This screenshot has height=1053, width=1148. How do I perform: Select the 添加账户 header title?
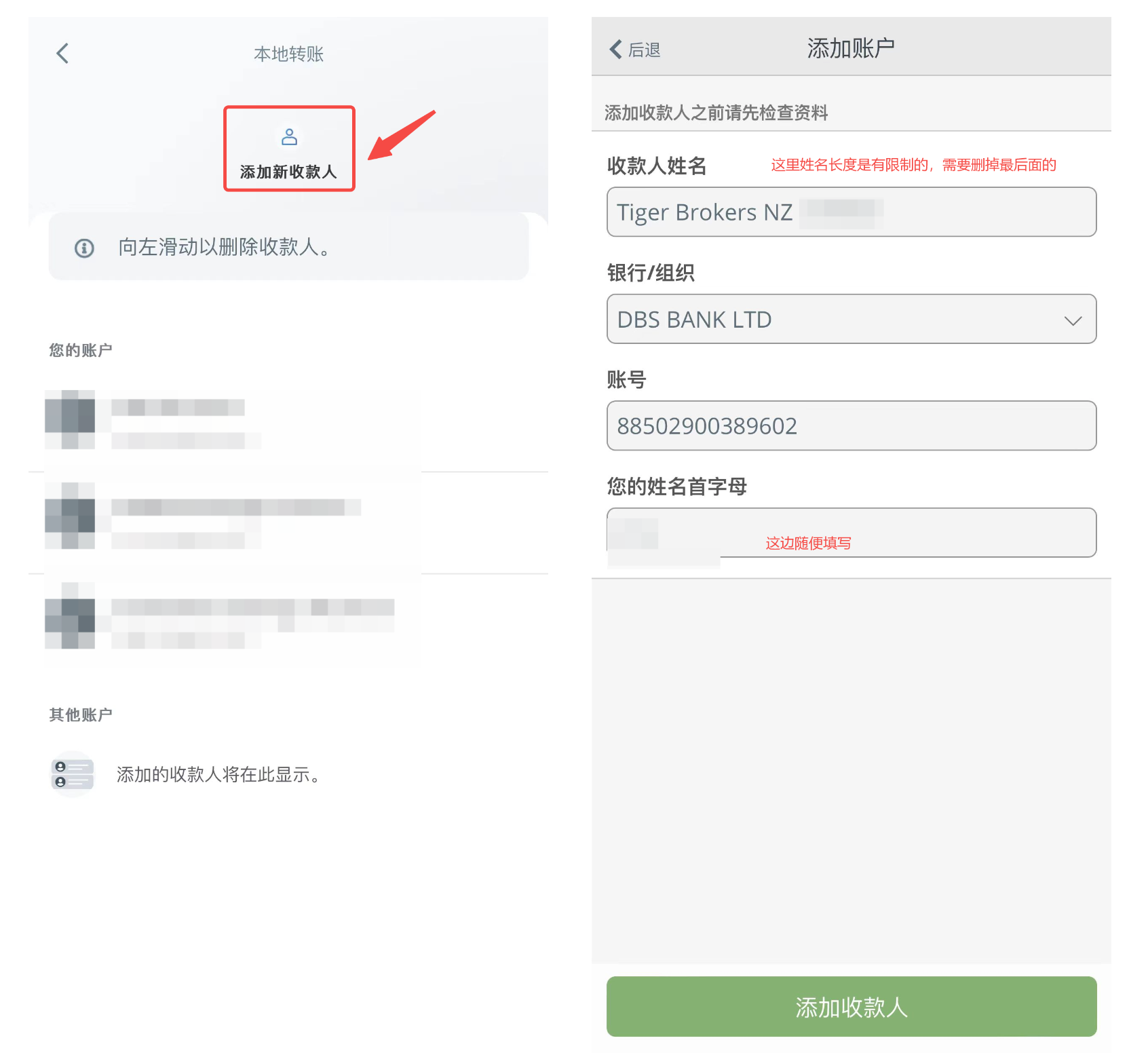(851, 48)
